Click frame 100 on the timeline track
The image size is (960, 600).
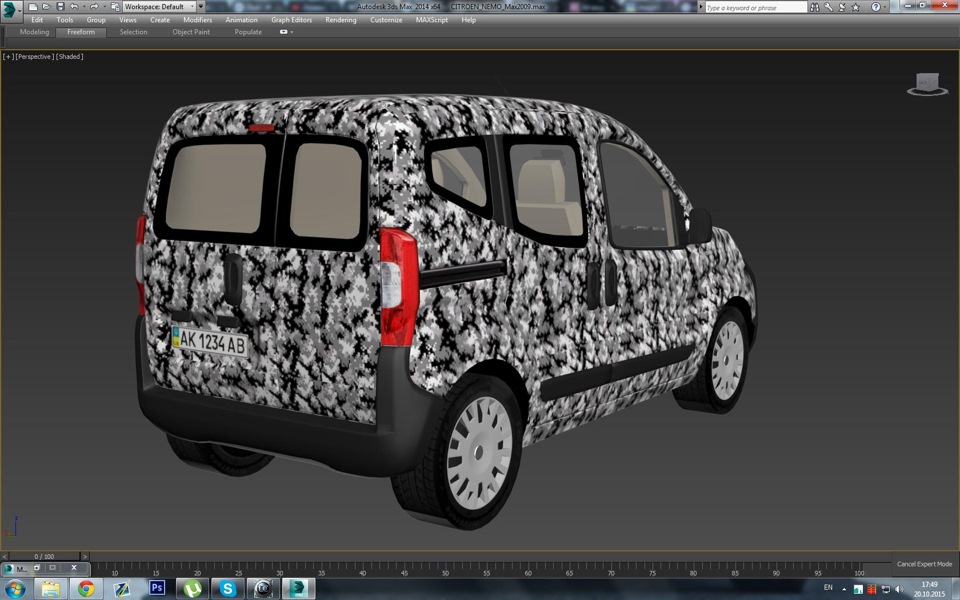(x=859, y=569)
